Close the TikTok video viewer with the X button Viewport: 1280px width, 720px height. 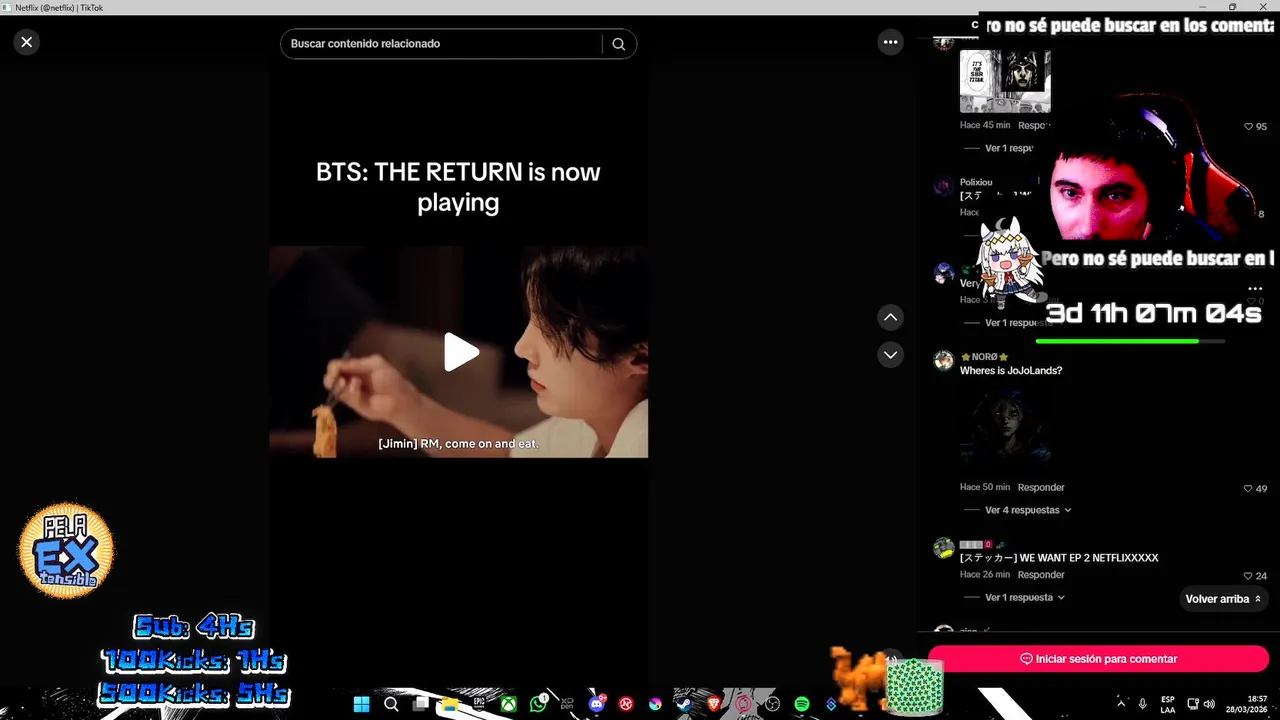pyautogui.click(x=26, y=42)
